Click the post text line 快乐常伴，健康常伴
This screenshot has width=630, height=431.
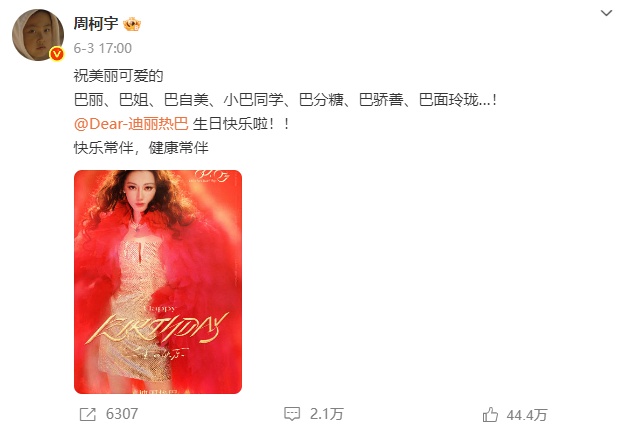(x=141, y=148)
